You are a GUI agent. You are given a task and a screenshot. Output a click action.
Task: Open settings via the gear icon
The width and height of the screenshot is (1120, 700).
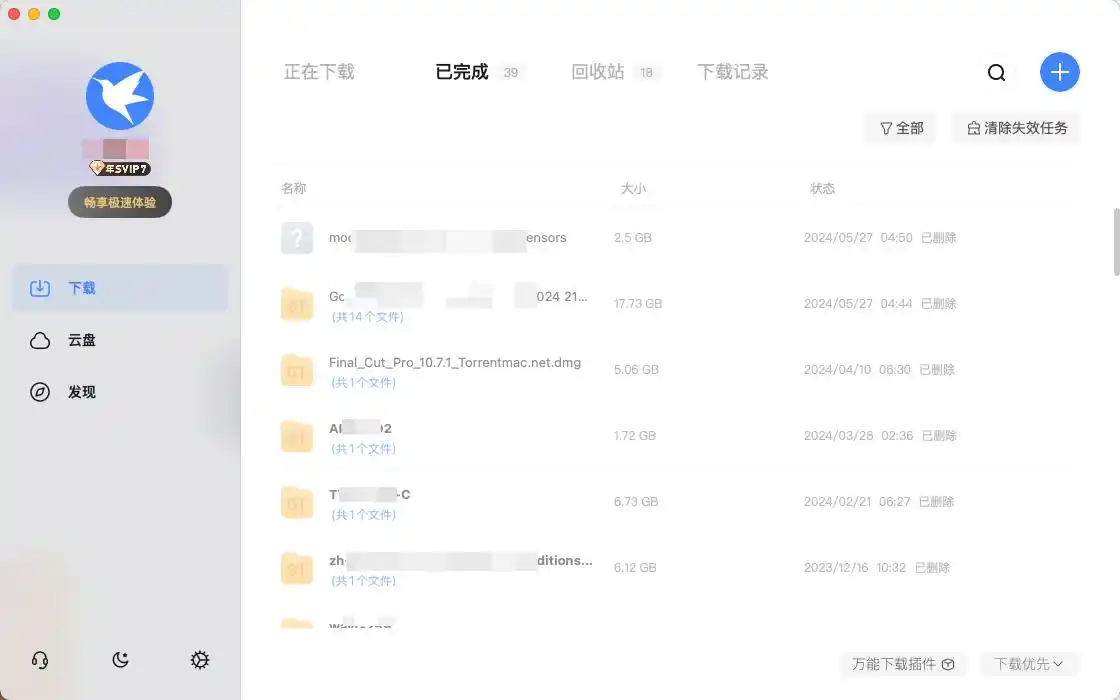pos(200,660)
